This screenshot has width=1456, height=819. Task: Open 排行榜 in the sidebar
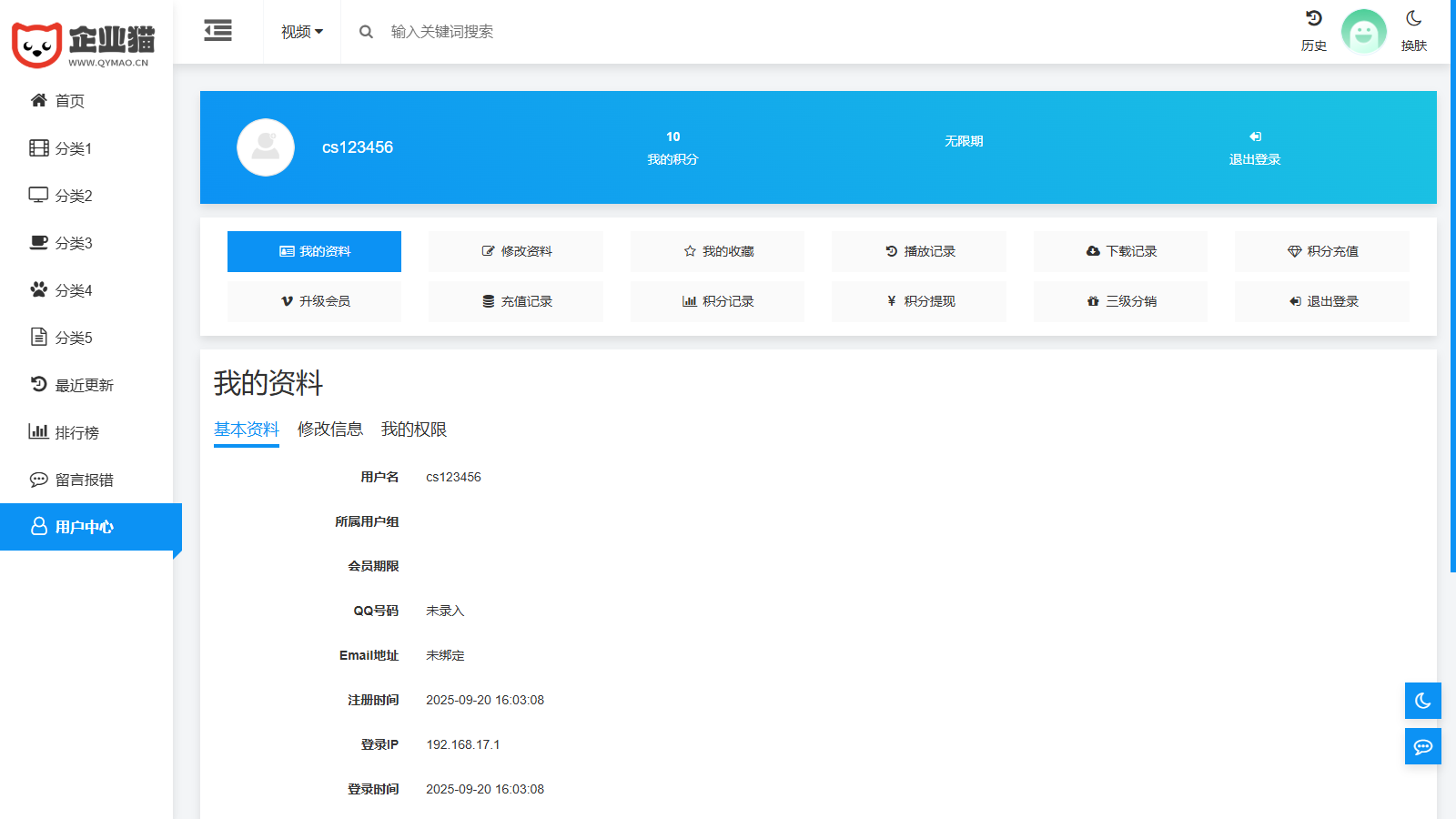tap(76, 432)
